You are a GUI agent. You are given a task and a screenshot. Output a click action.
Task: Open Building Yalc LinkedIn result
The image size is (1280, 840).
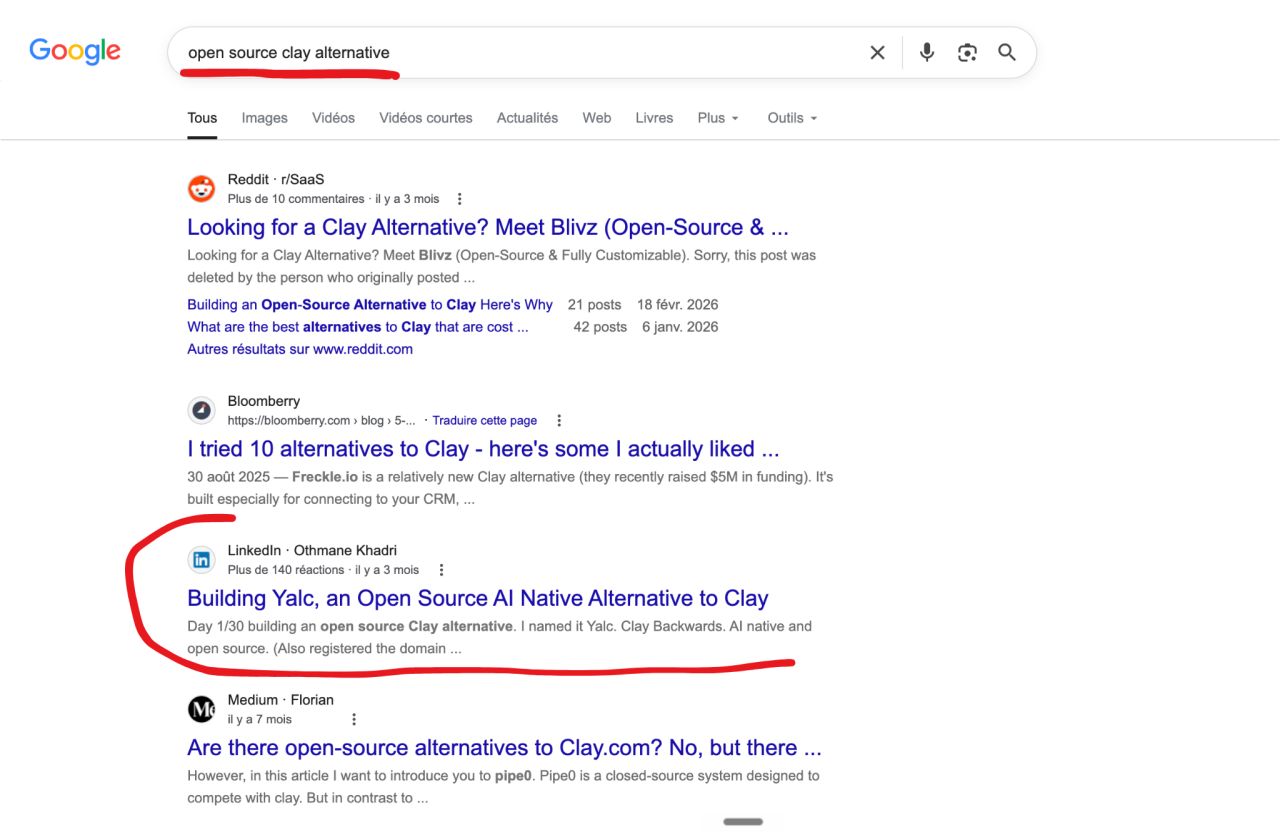[x=478, y=599]
